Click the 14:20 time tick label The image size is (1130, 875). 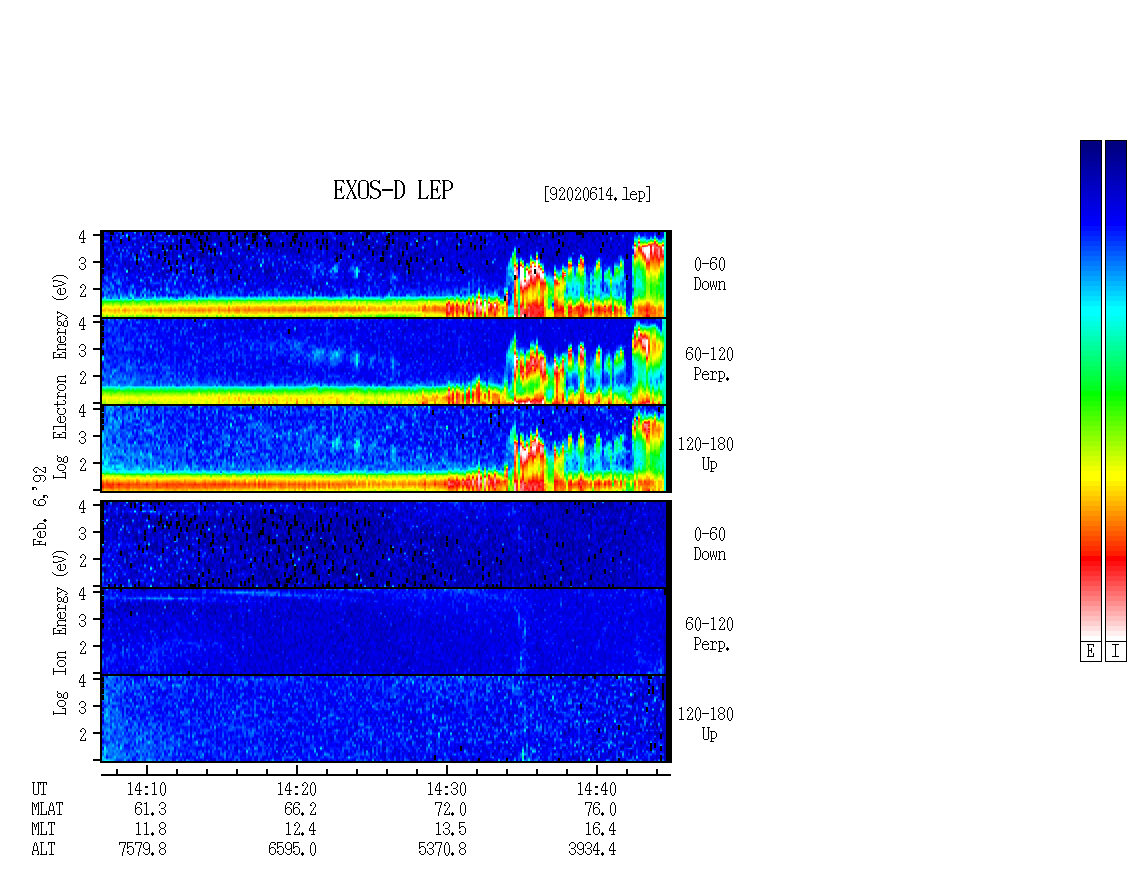(297, 789)
